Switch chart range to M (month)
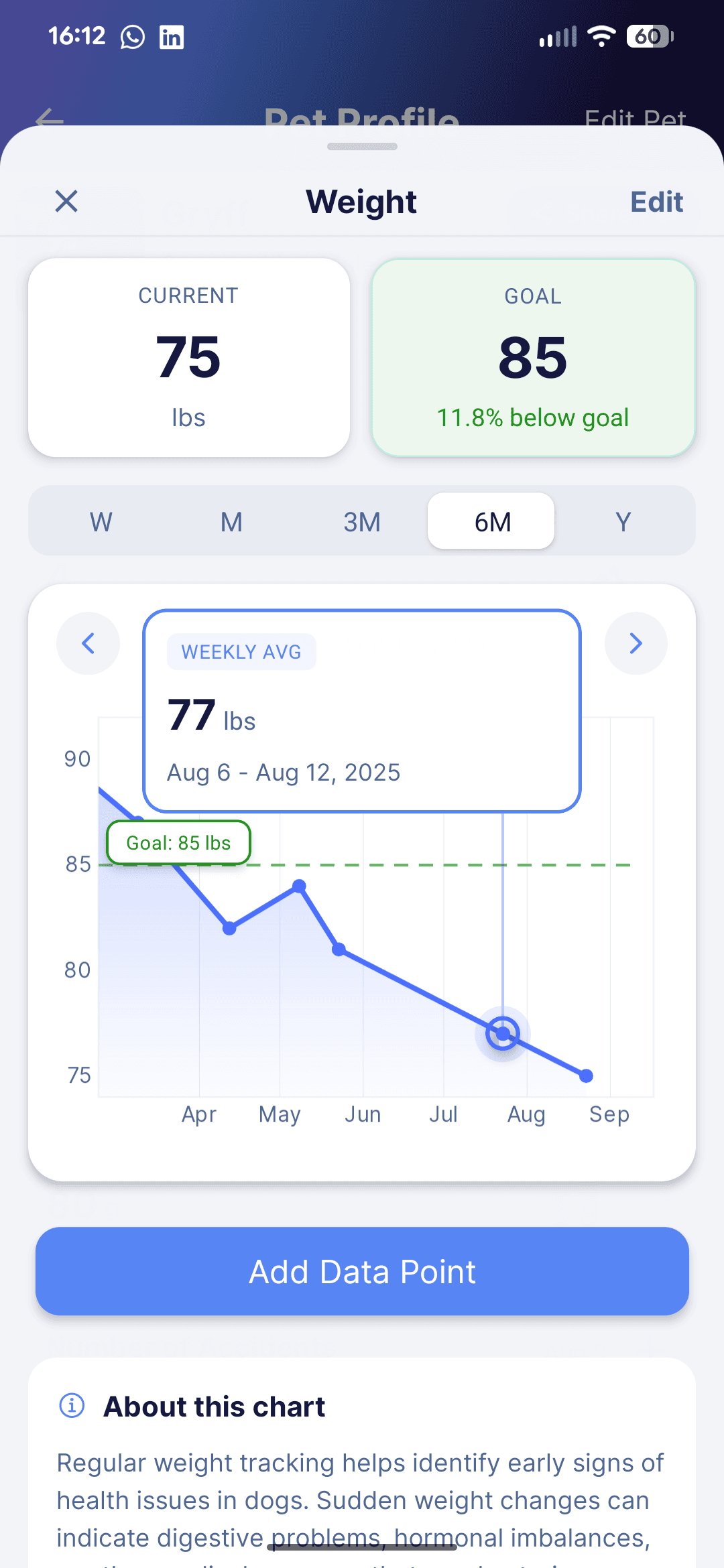This screenshot has height=1568, width=724. click(231, 521)
